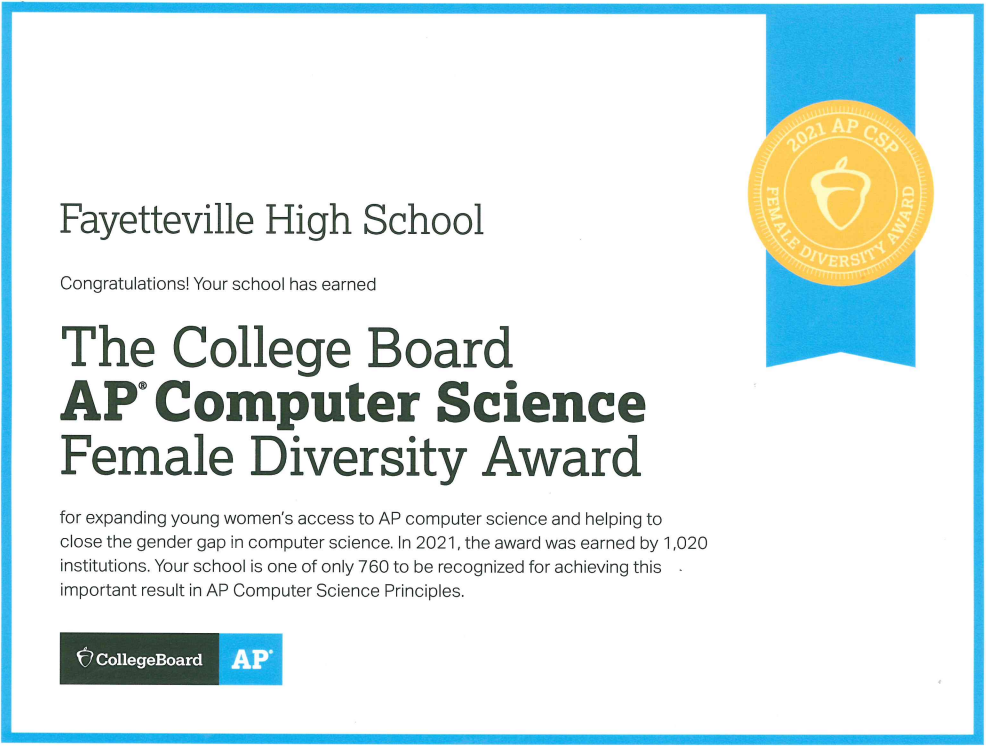The width and height of the screenshot is (986, 746).
Task: Click the CollegeBoard acorn logo icon
Action: 84,657
